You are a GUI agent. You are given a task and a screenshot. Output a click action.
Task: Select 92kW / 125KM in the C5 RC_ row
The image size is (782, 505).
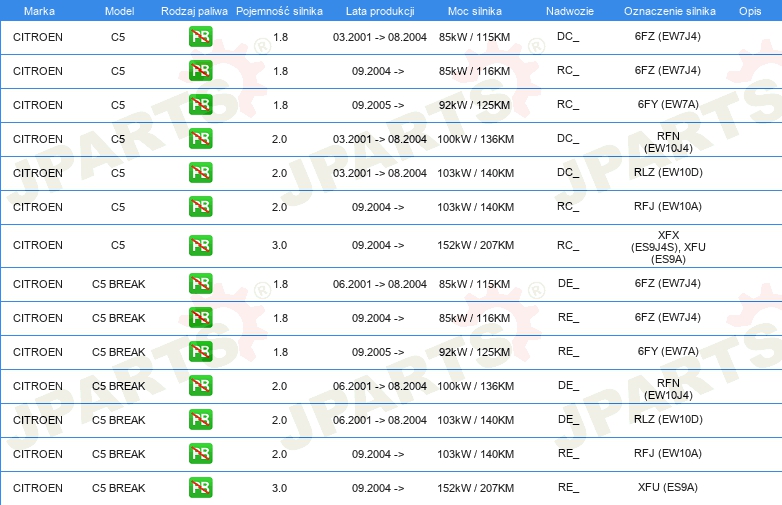point(474,105)
